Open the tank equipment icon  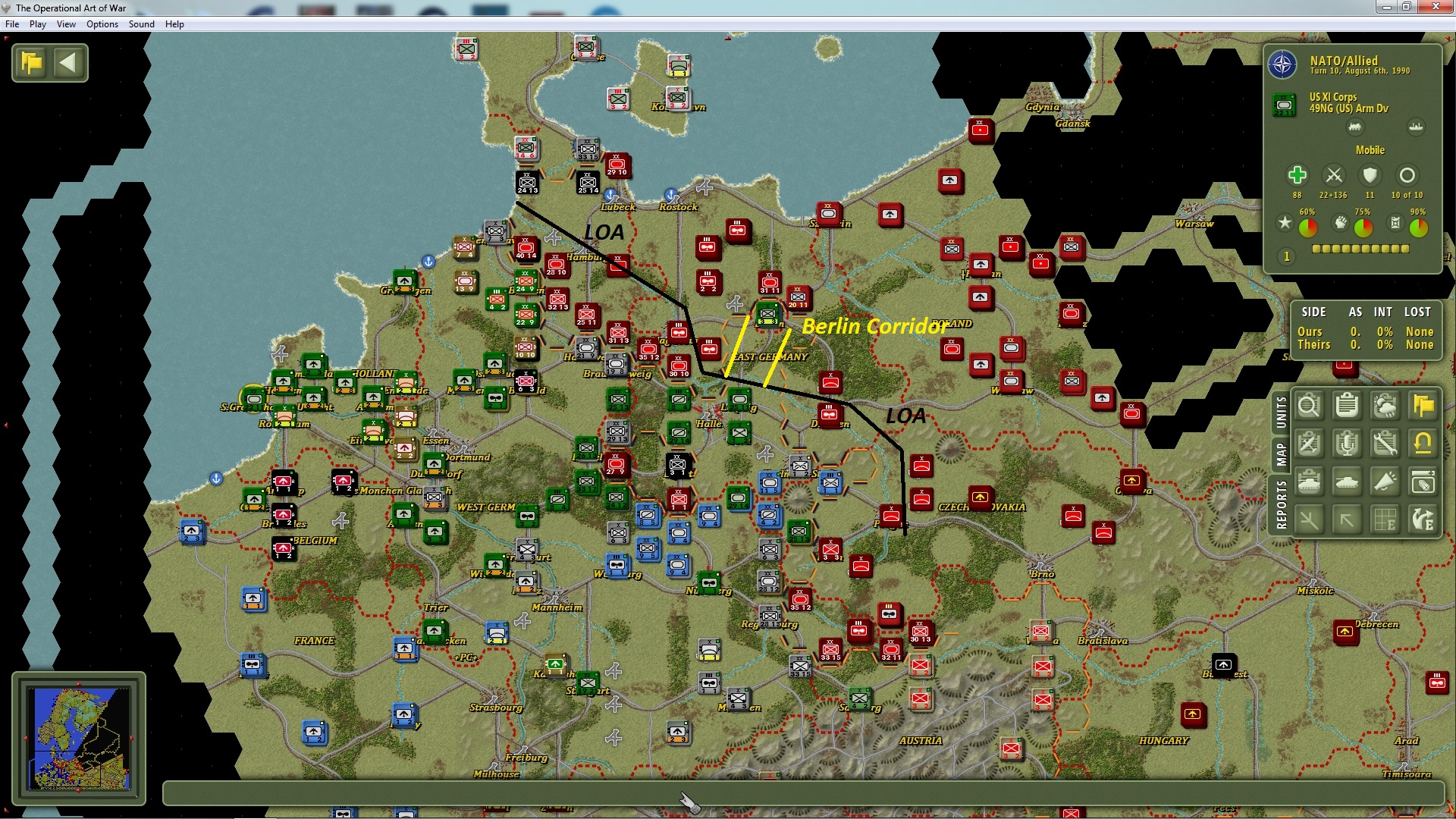click(1347, 482)
